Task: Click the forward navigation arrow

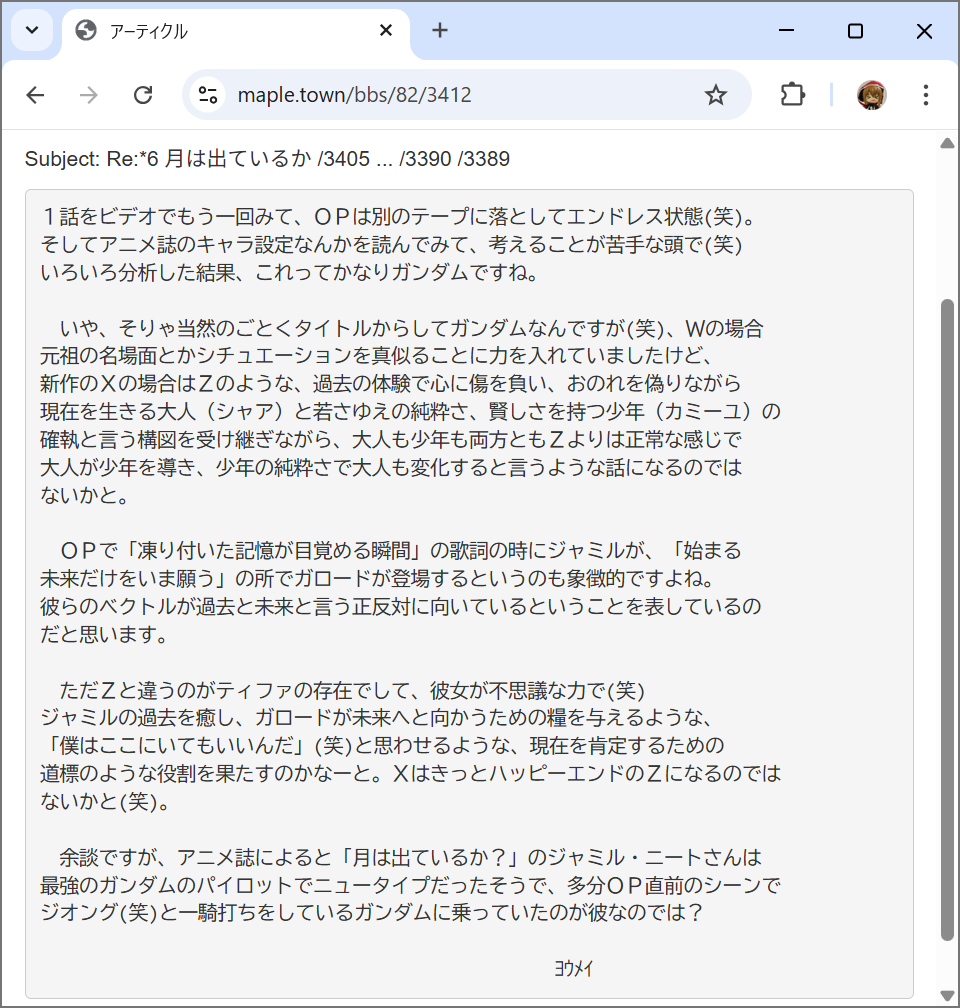Action: click(x=89, y=95)
